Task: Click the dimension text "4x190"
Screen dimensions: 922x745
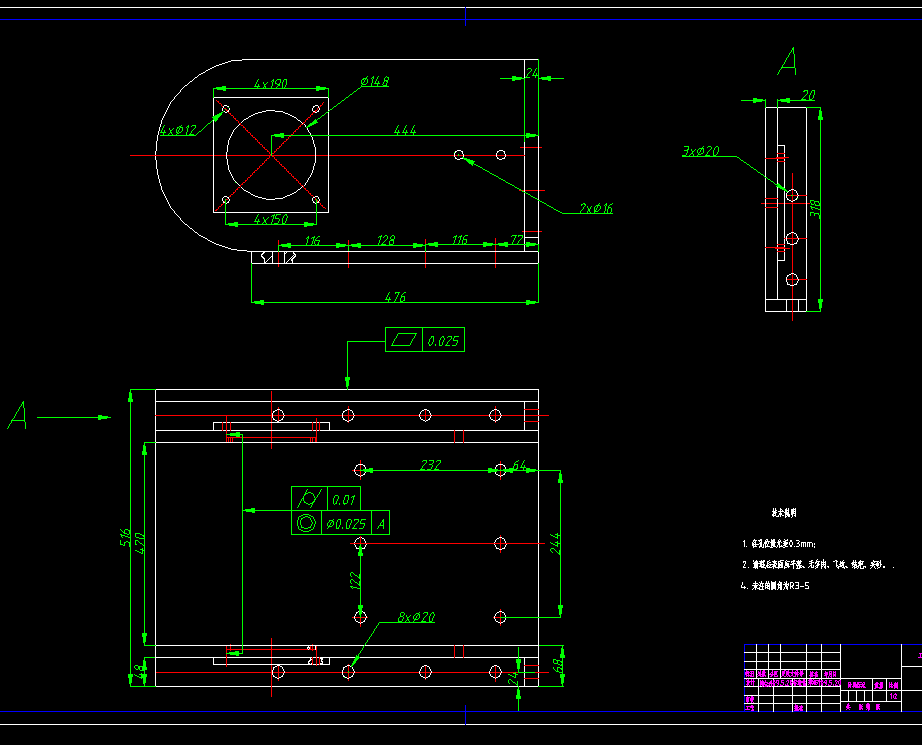Action: point(271,83)
